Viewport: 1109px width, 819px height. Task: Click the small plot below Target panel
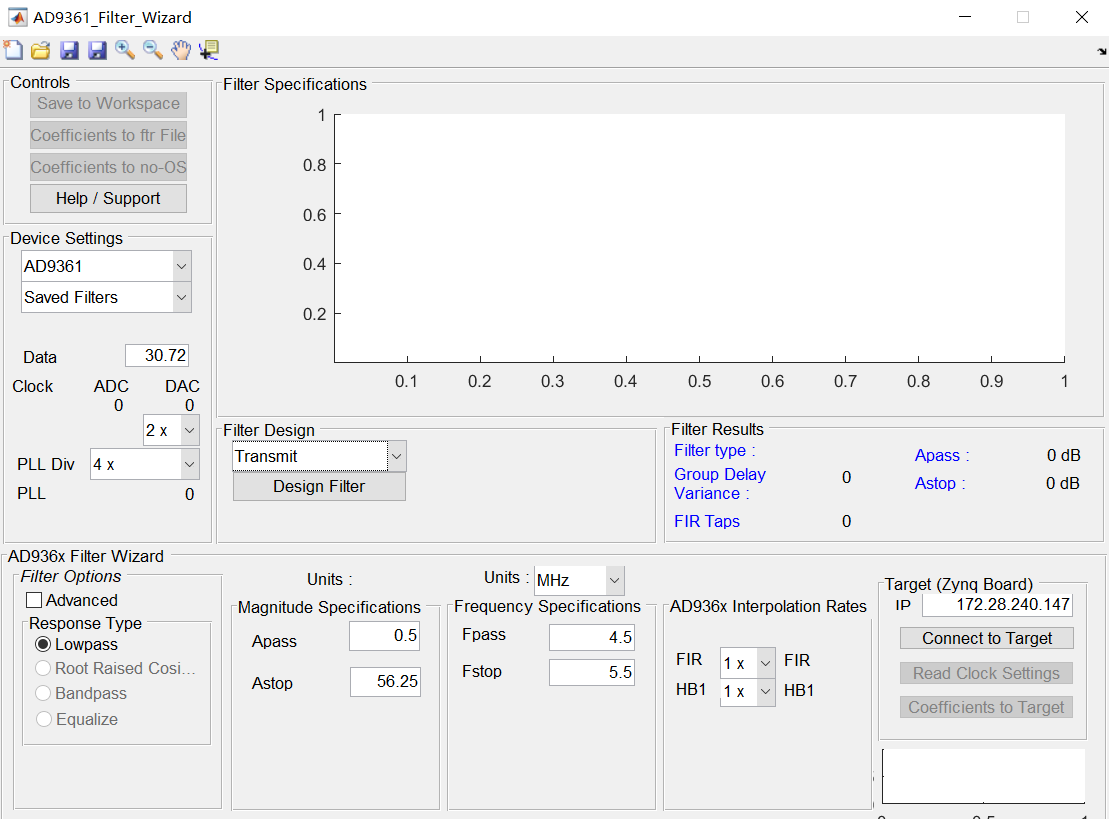pos(983,776)
